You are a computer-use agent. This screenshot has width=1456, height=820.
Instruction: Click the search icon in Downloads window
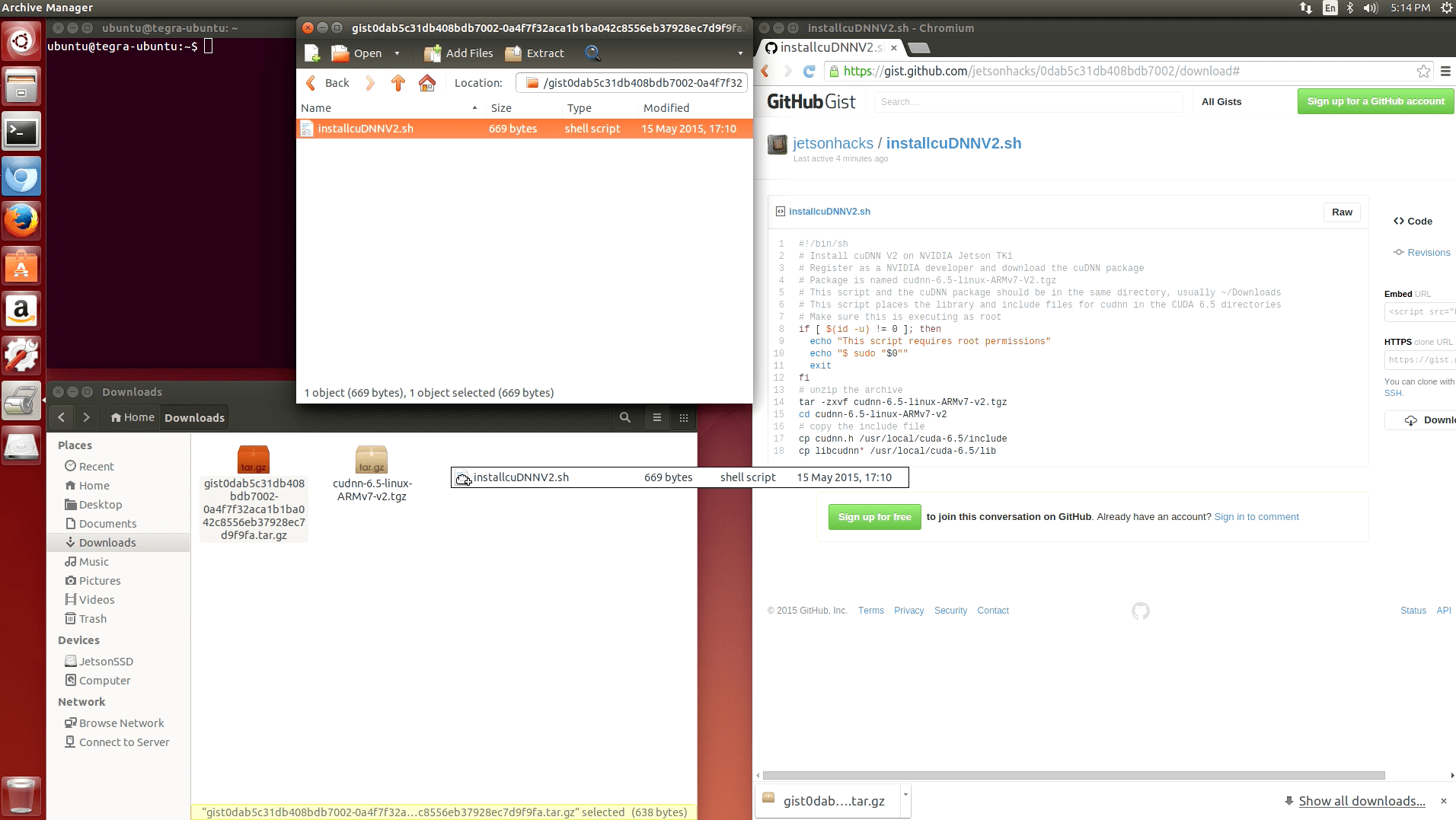624,417
